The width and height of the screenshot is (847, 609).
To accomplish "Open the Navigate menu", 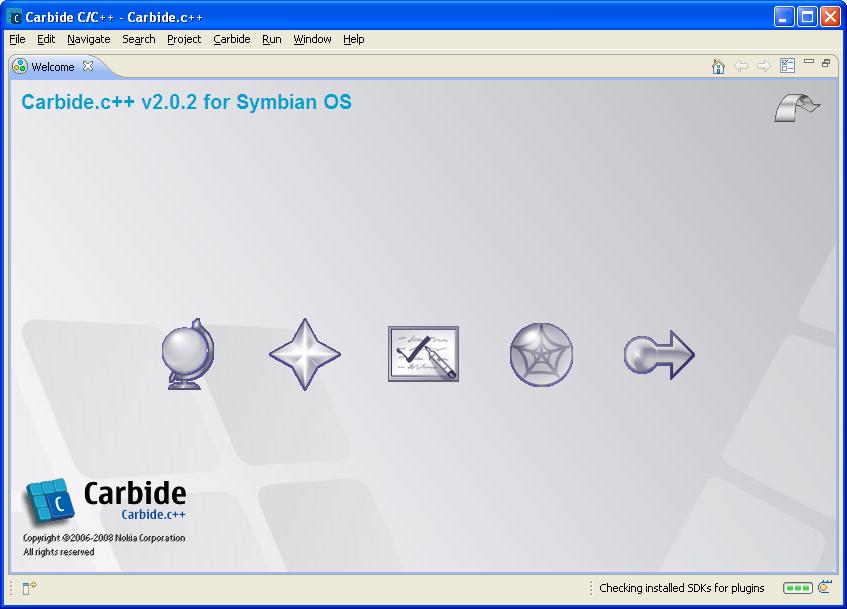I will (89, 39).
